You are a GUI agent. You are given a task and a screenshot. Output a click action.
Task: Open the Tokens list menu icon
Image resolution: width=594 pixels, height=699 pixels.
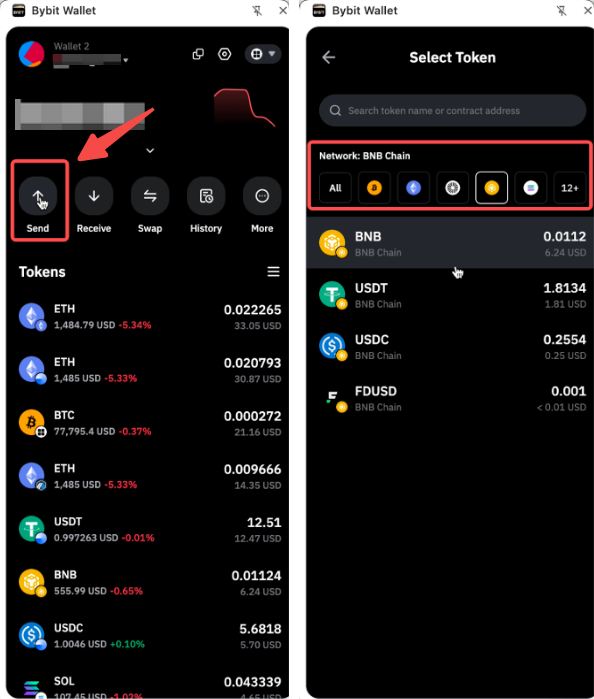click(273, 271)
